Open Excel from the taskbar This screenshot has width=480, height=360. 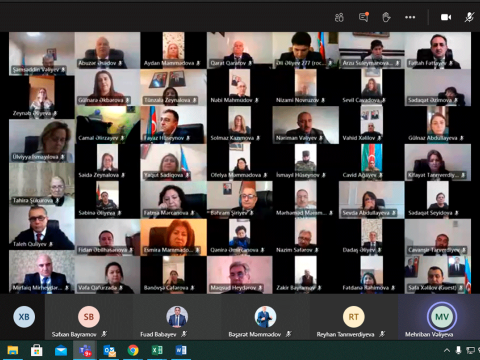click(157, 350)
